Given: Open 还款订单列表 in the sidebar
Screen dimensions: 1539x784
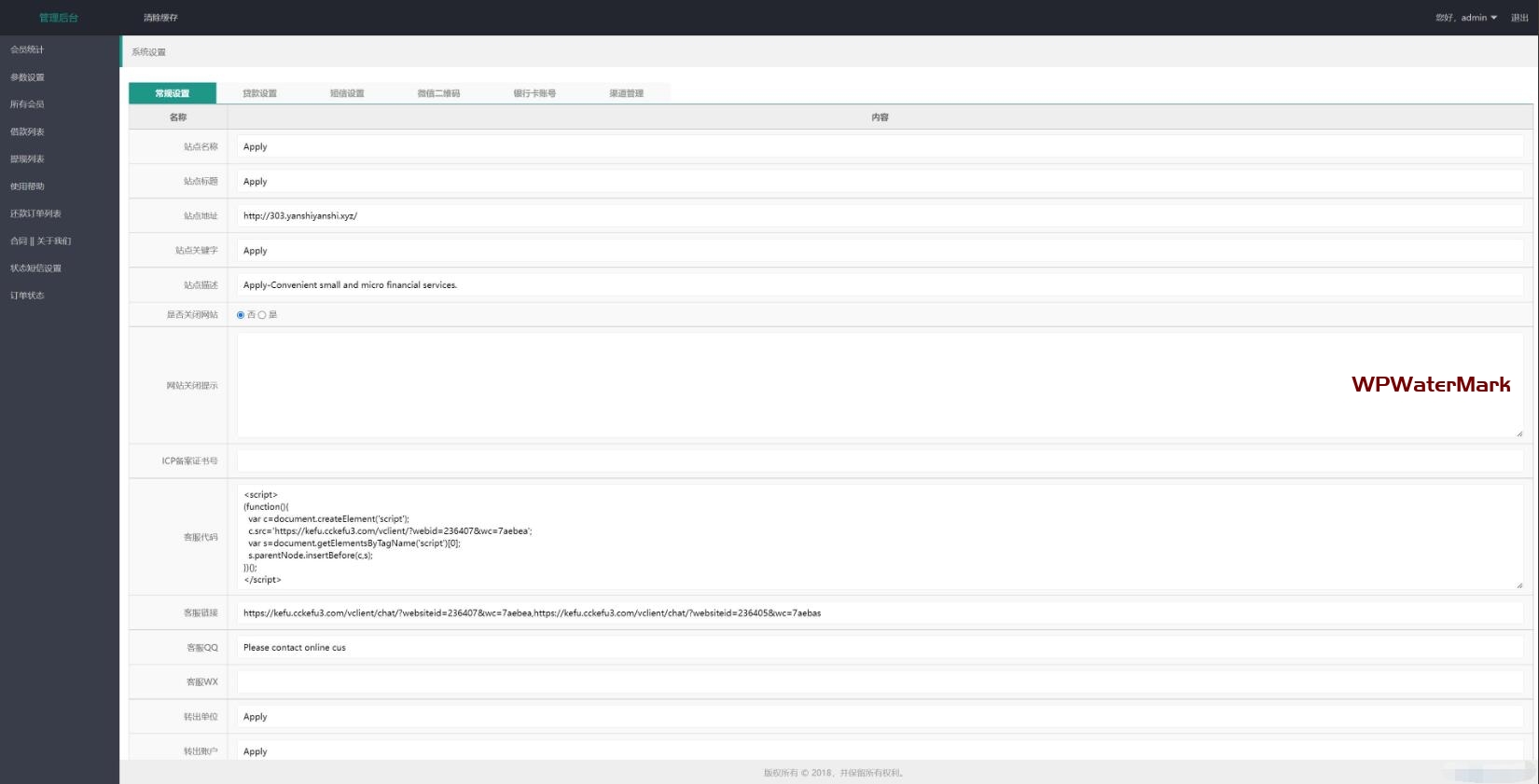Looking at the screenshot, I should tap(35, 213).
